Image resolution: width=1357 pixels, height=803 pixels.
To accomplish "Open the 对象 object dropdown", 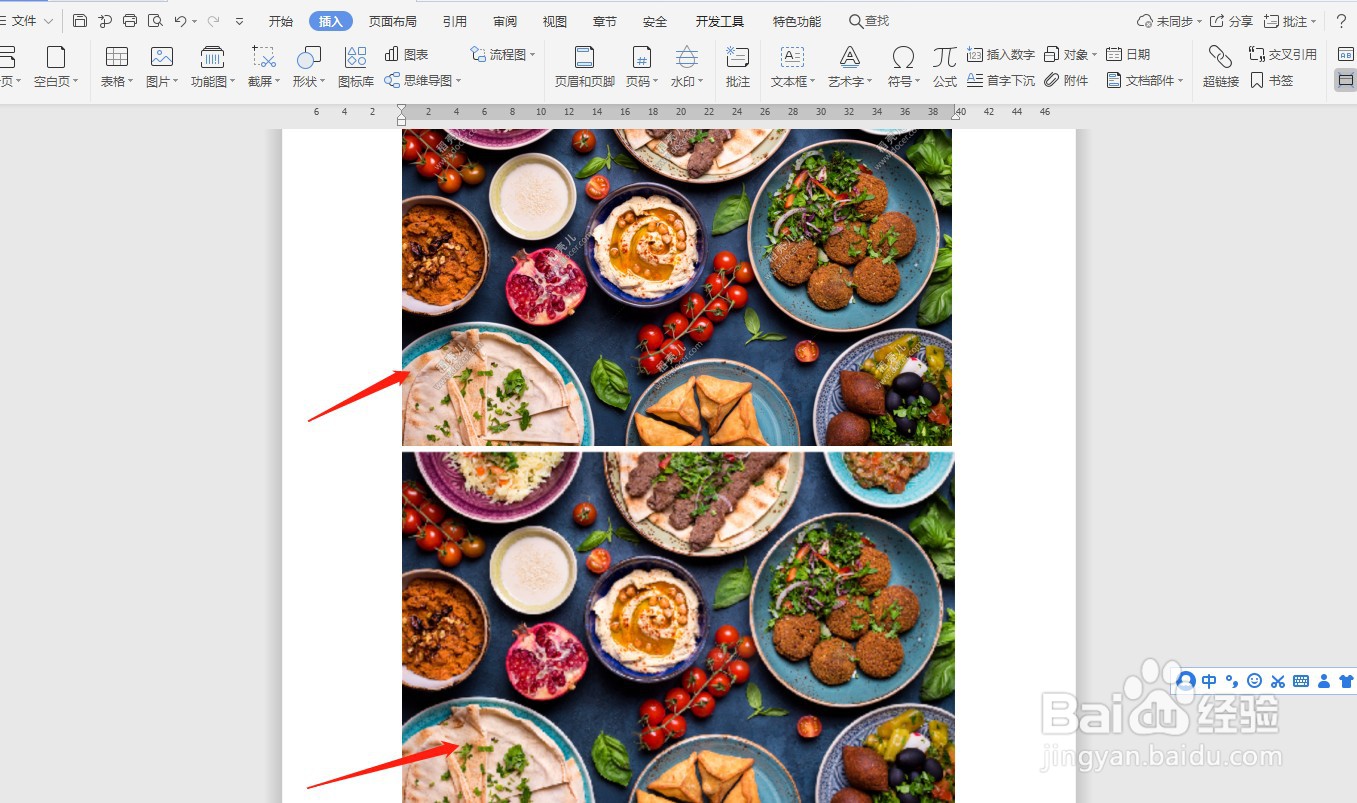I will (1070, 54).
